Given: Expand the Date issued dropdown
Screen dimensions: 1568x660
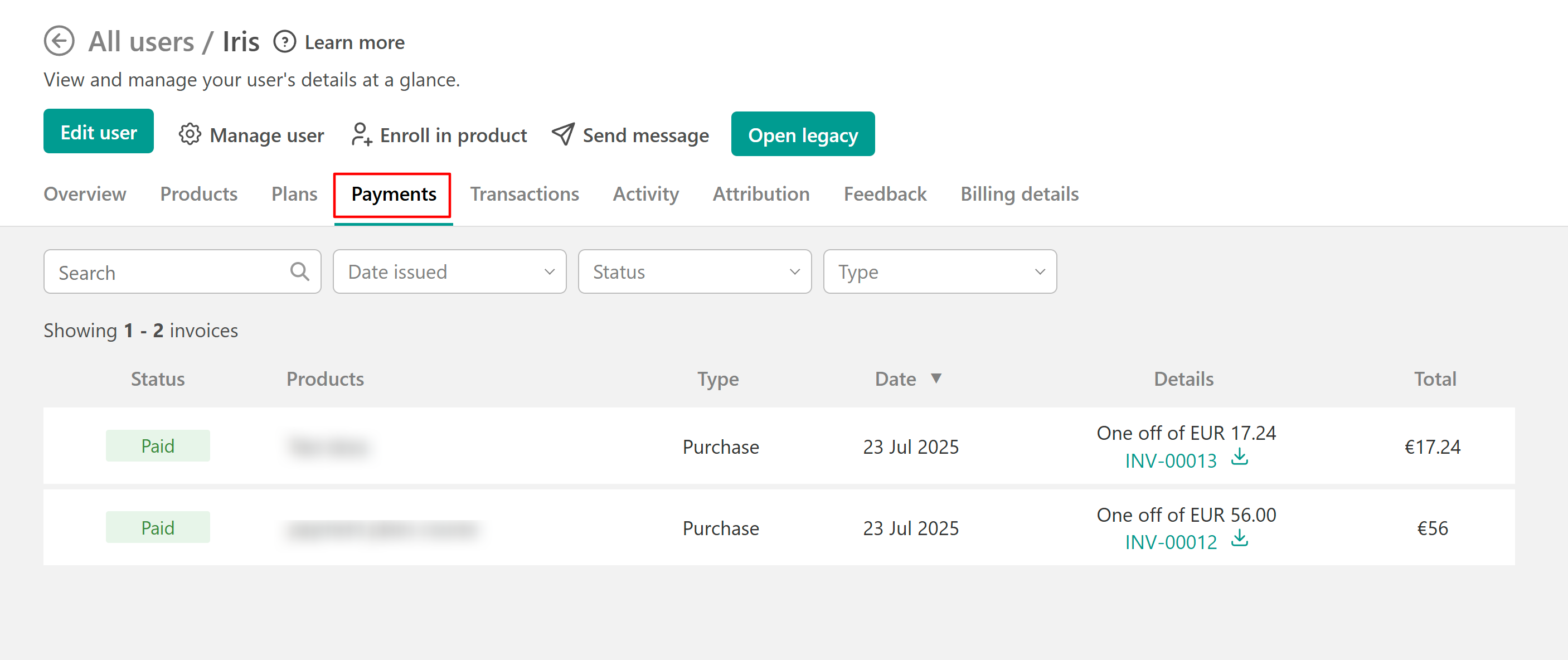Looking at the screenshot, I should (449, 271).
